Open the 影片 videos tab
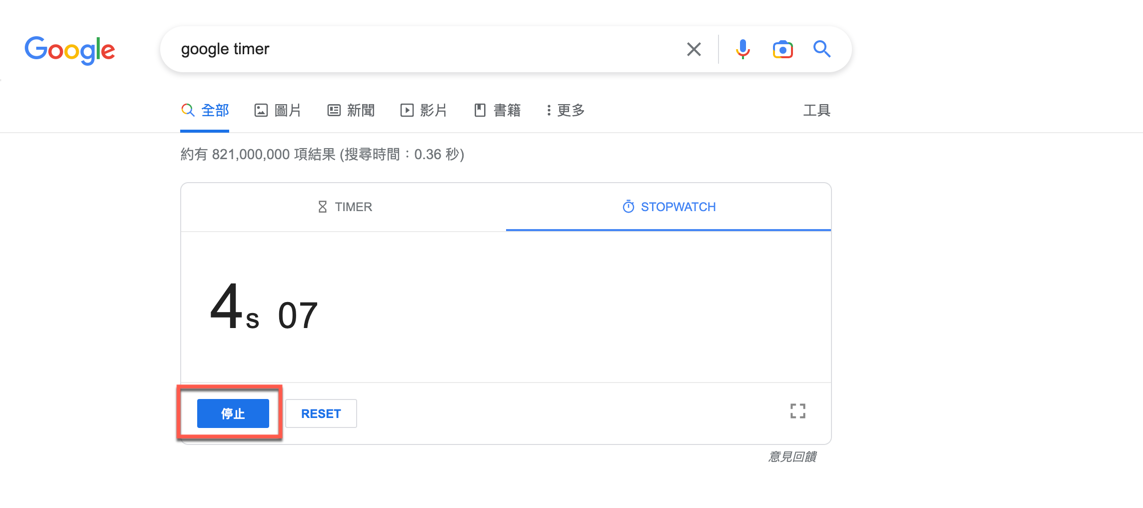Screen dimensions: 1143x508 pos(424,111)
